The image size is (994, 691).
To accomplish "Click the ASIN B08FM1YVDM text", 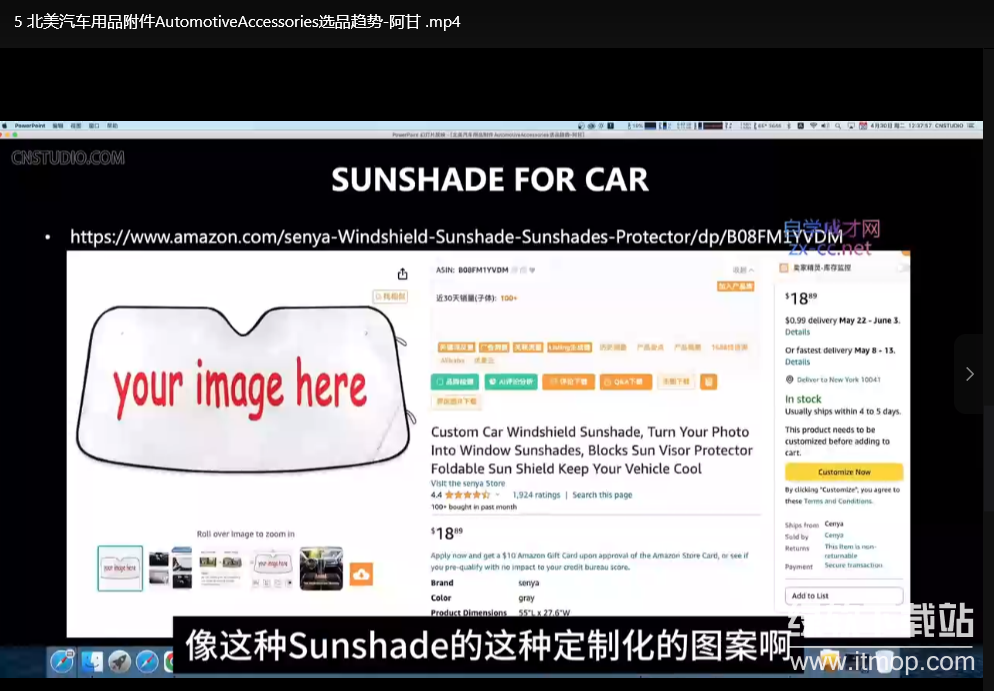I will coord(472,270).
